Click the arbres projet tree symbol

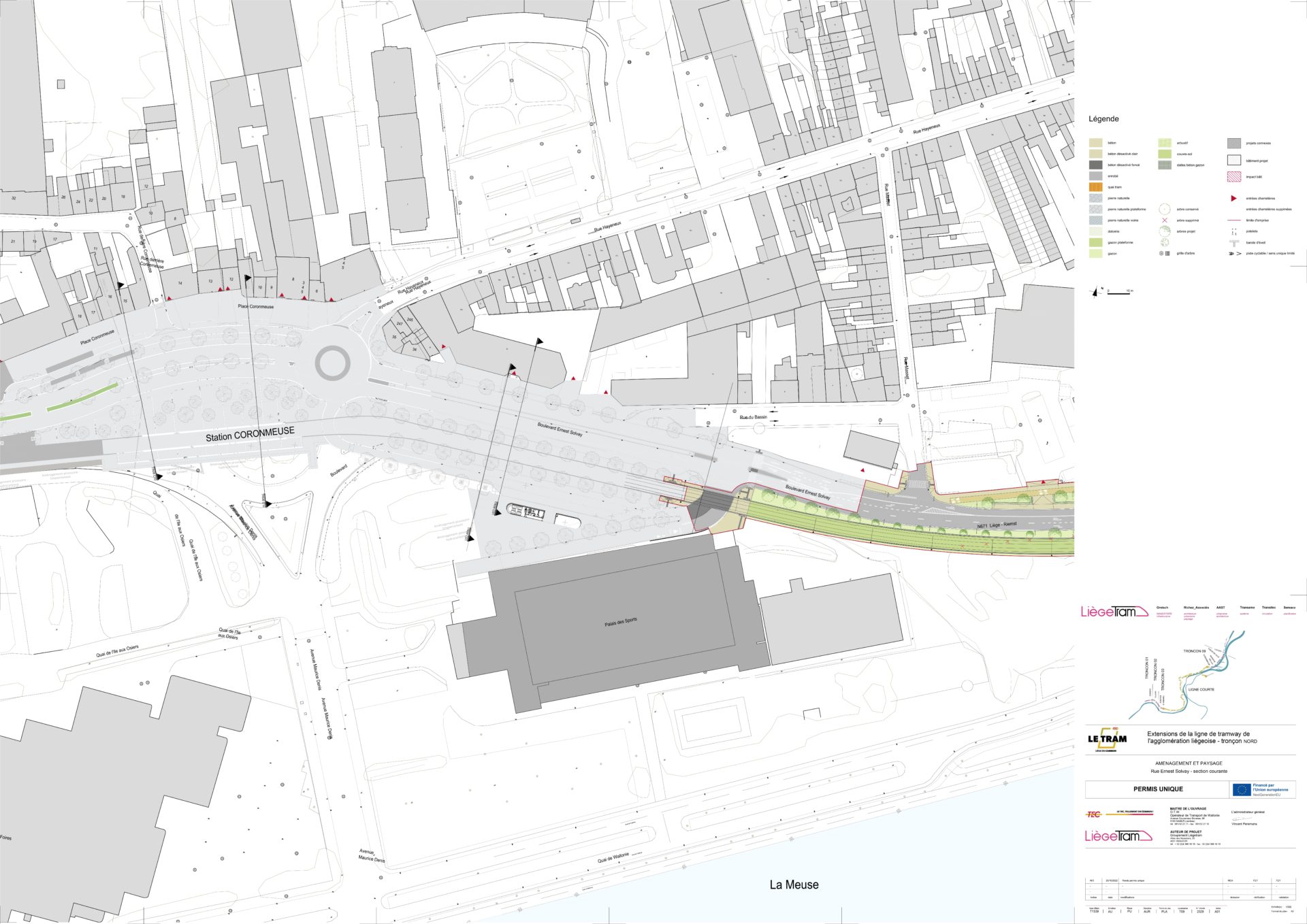(1165, 231)
